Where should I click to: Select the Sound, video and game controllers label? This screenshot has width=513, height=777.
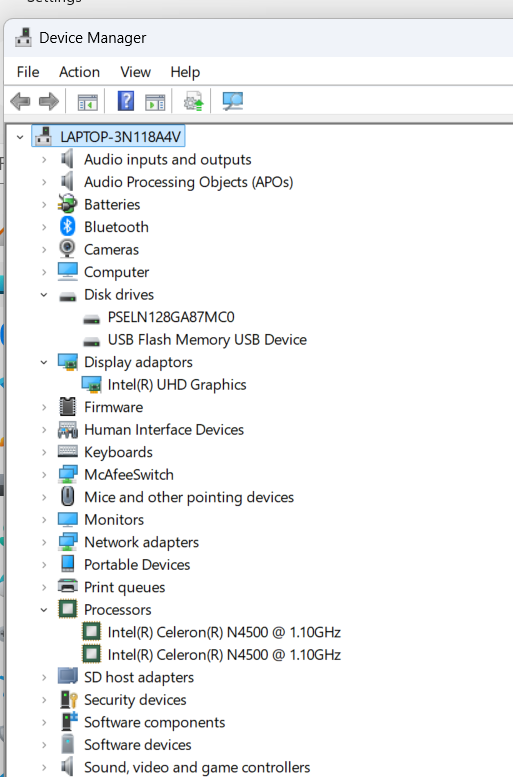click(x=197, y=767)
